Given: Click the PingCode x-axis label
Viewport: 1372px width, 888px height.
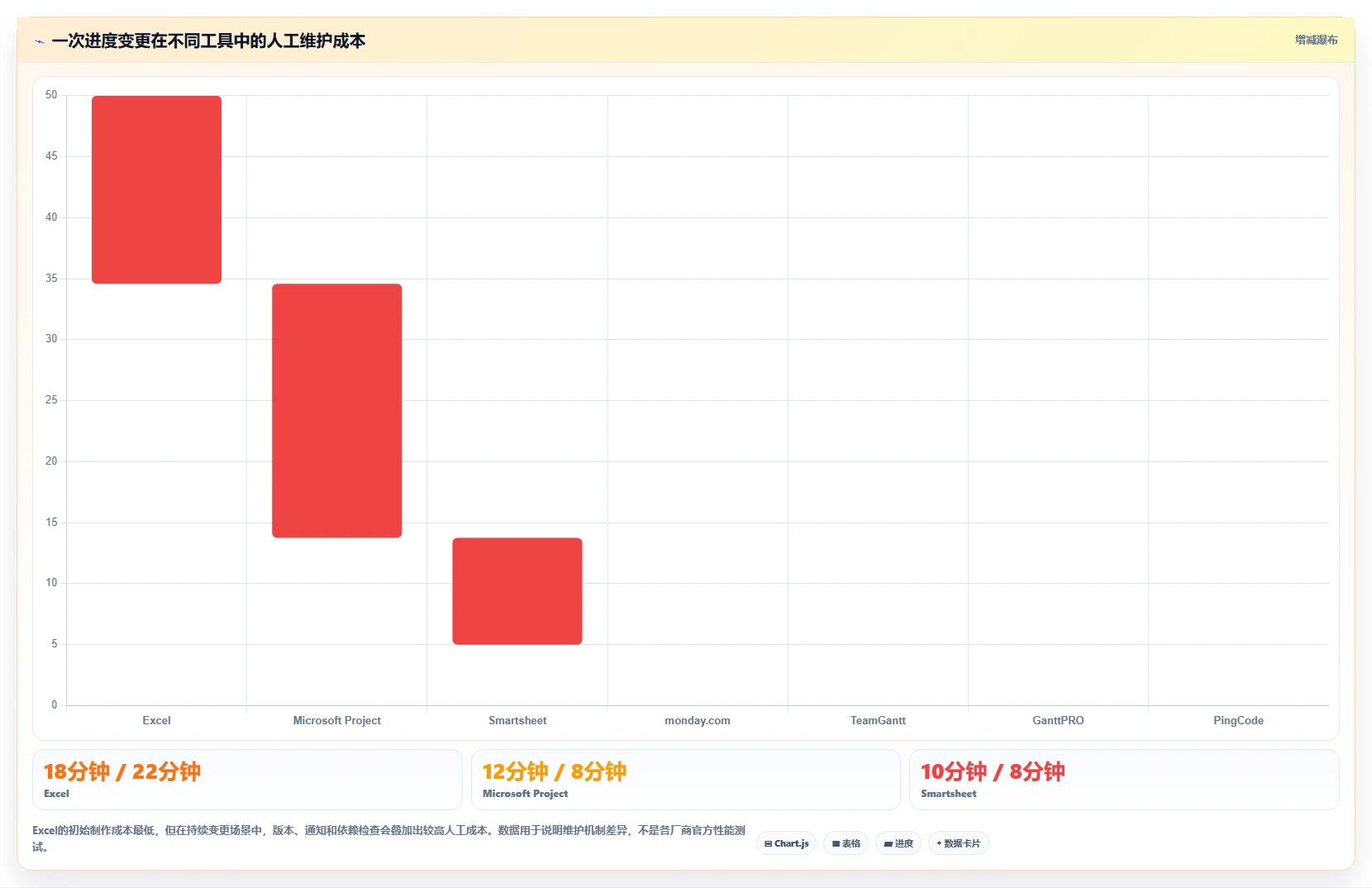Looking at the screenshot, I should 1238,720.
